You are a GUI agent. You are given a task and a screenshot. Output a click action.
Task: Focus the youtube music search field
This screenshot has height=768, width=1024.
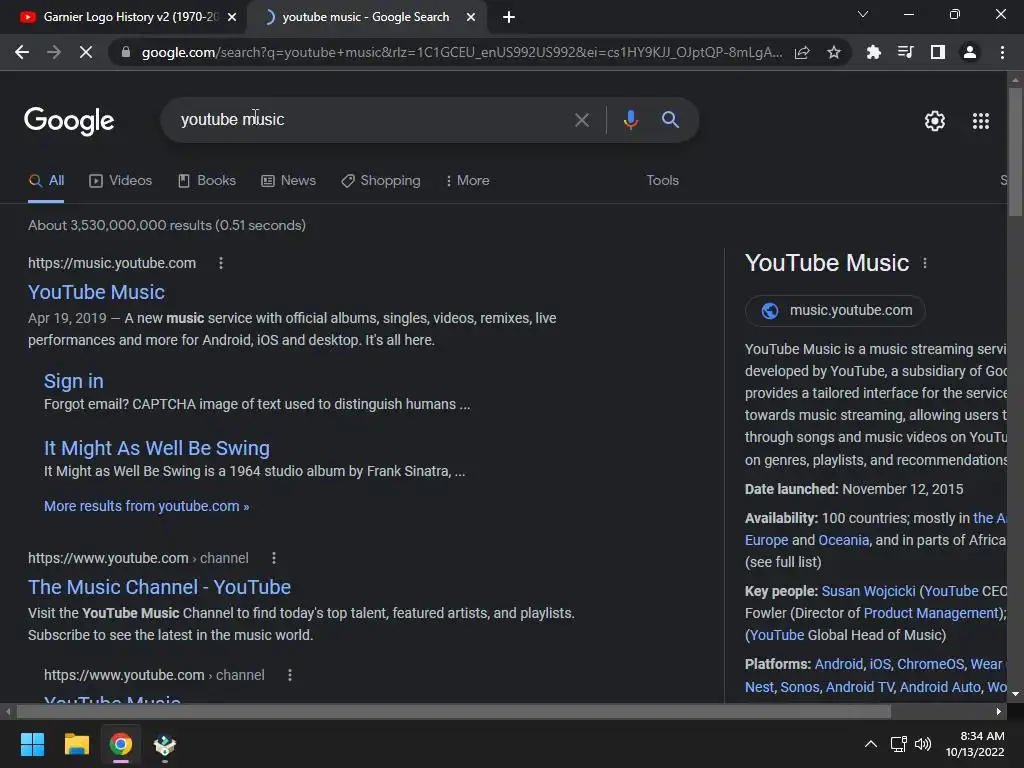point(372,120)
